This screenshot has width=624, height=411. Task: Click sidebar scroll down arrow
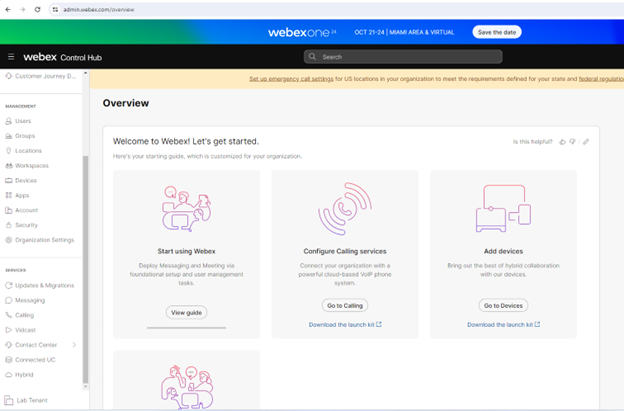point(85,386)
